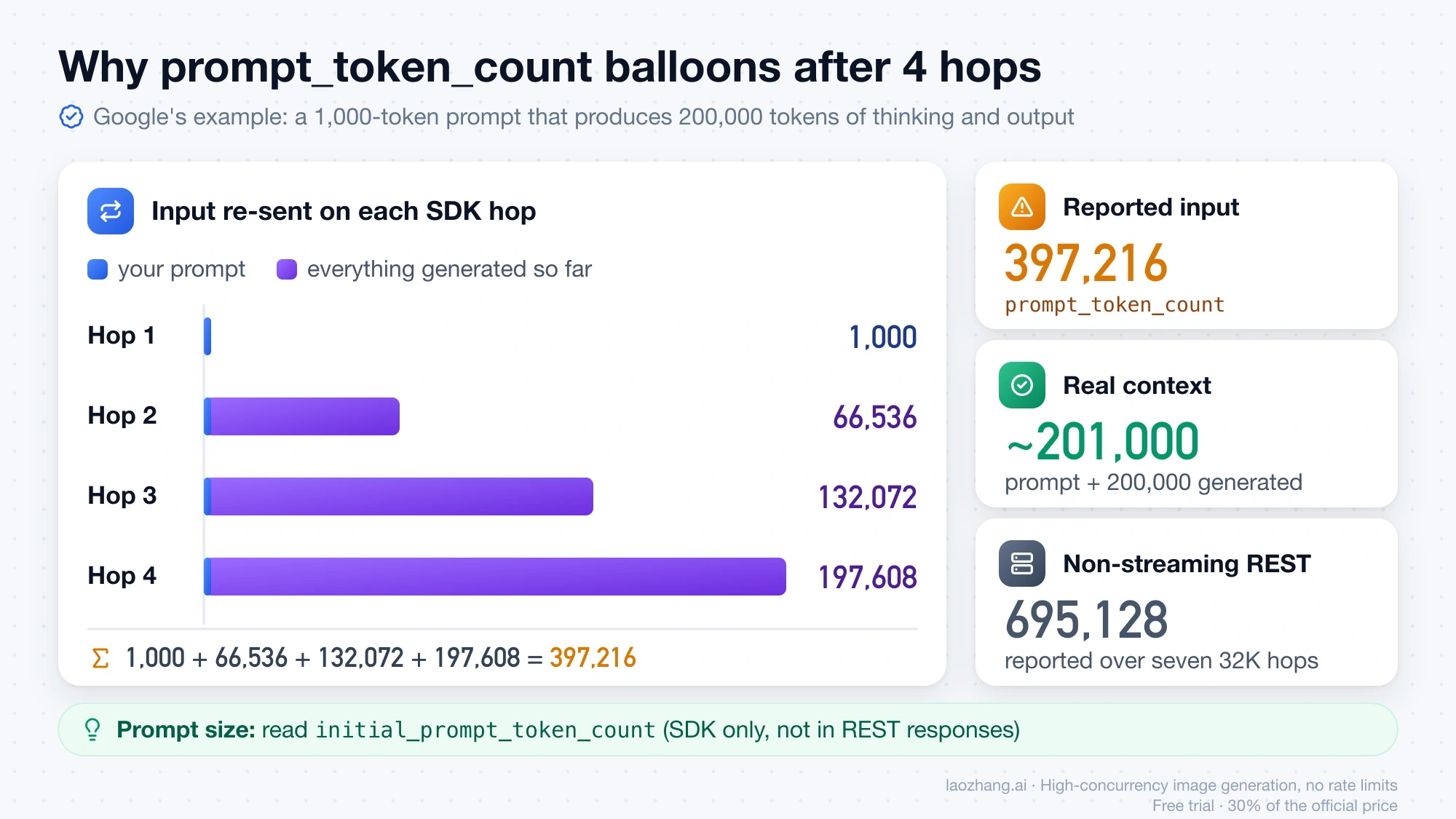Image resolution: width=1456 pixels, height=819 pixels.
Task: Click the sigma sum icon
Action: click(100, 658)
